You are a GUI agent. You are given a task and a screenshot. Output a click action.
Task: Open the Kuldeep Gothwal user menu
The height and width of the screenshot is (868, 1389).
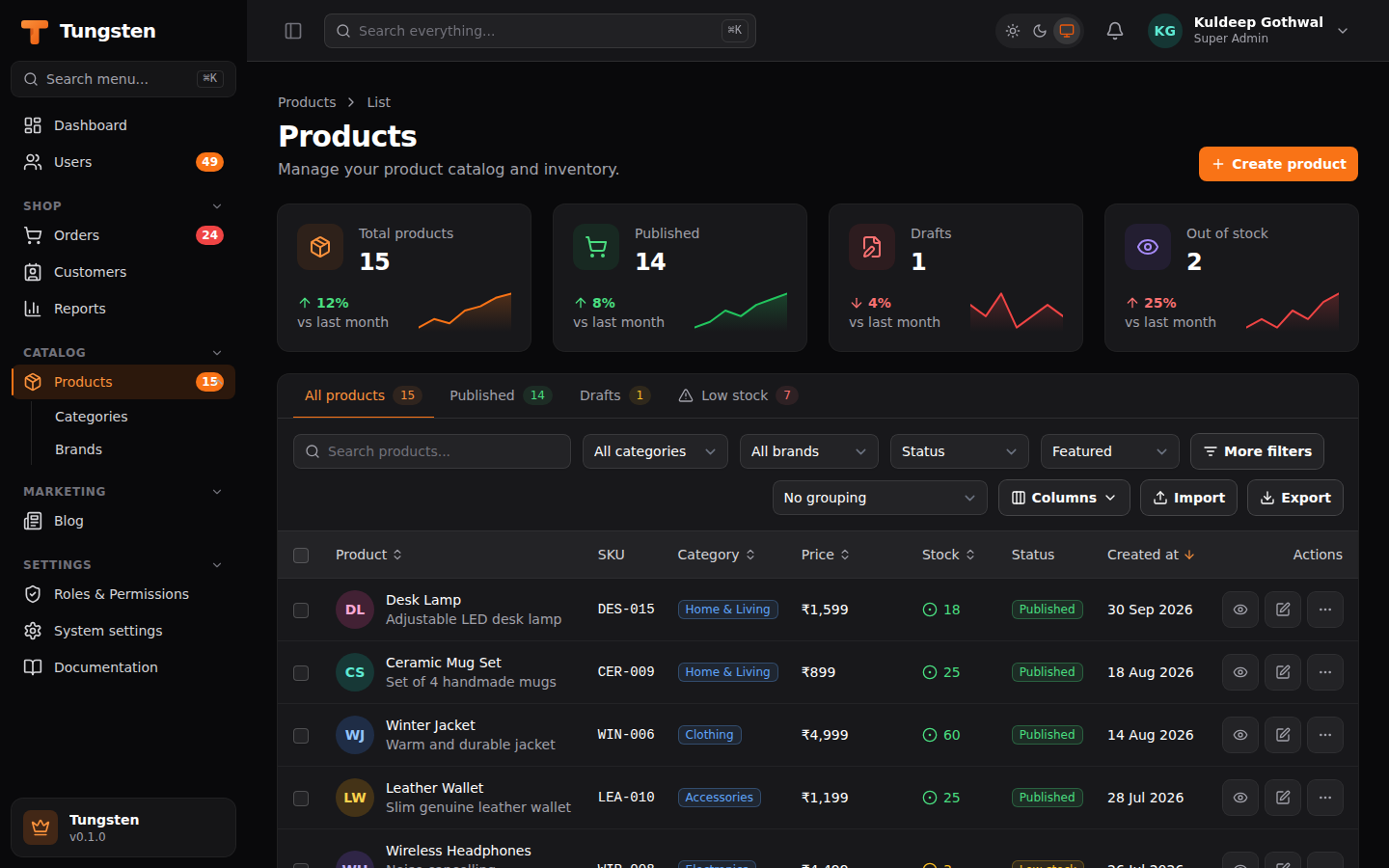[x=1248, y=31]
